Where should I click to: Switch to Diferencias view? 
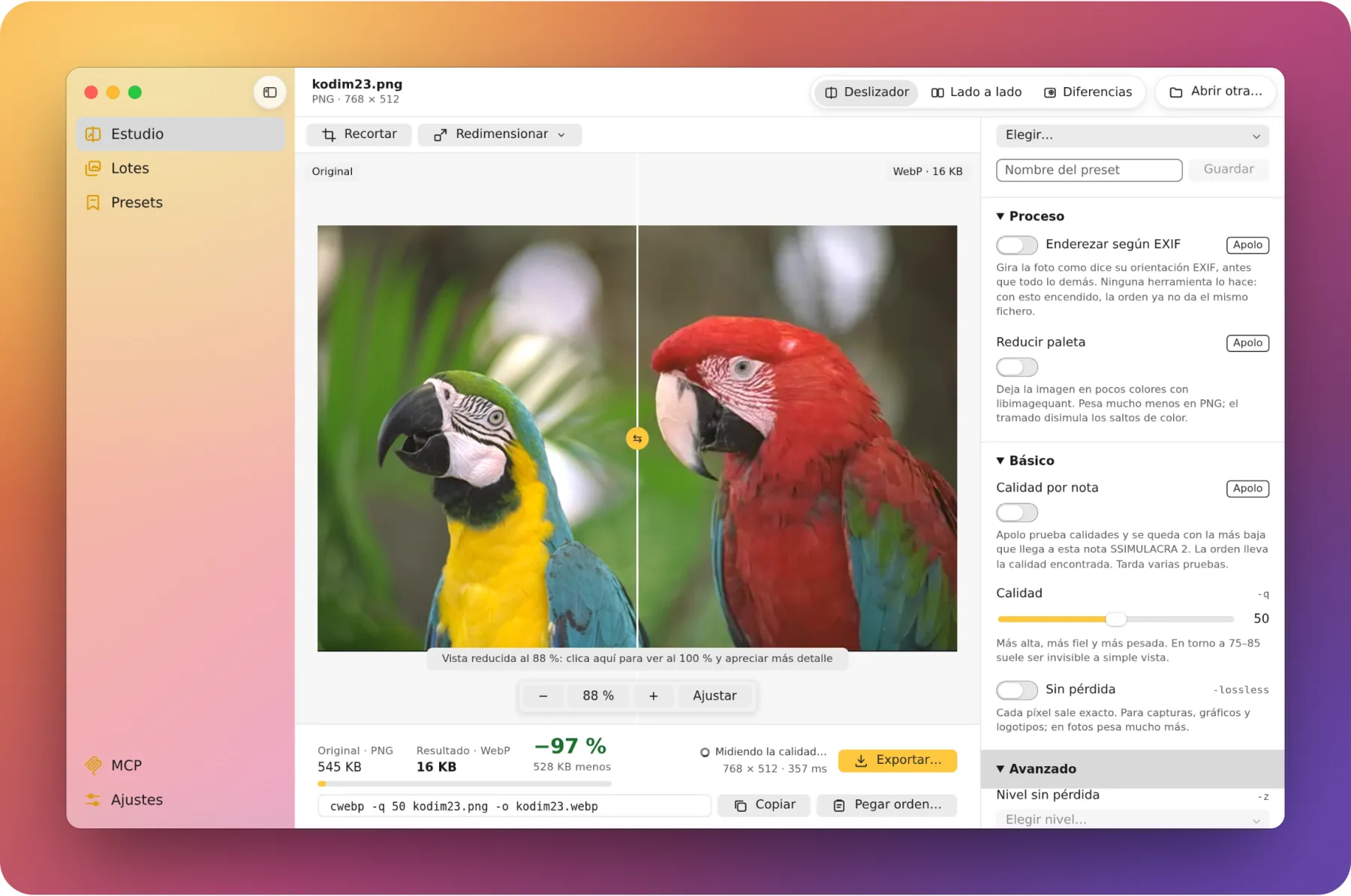[1088, 92]
